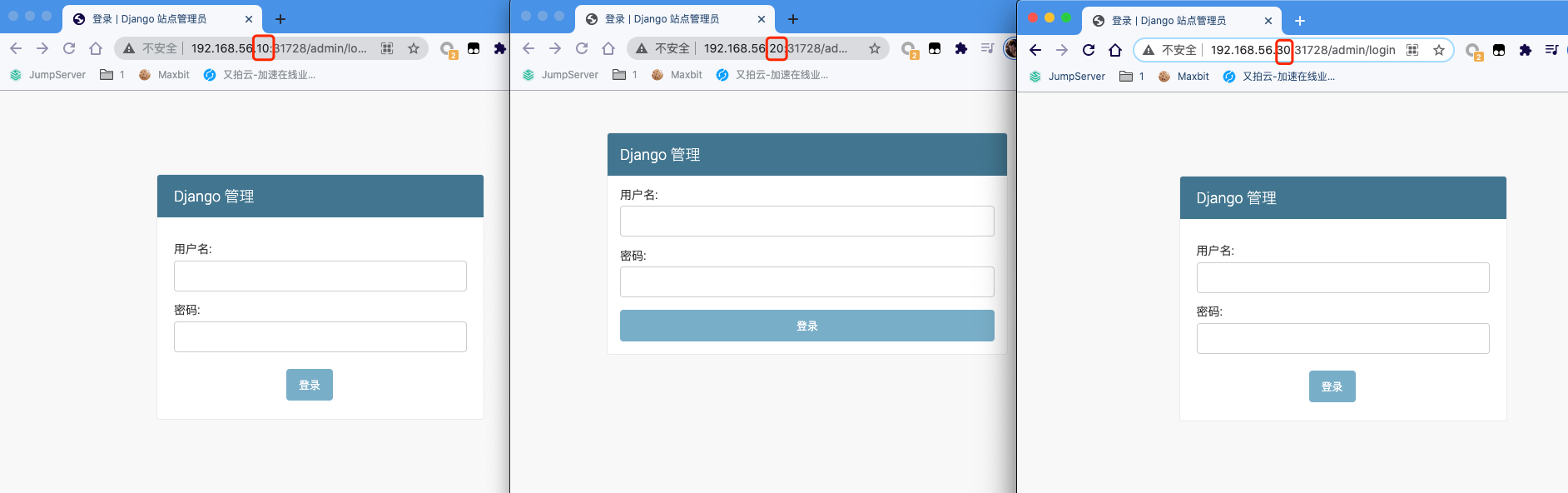Click the not-secure warning icon in right window
The height and width of the screenshot is (493, 1568).
tap(1149, 50)
